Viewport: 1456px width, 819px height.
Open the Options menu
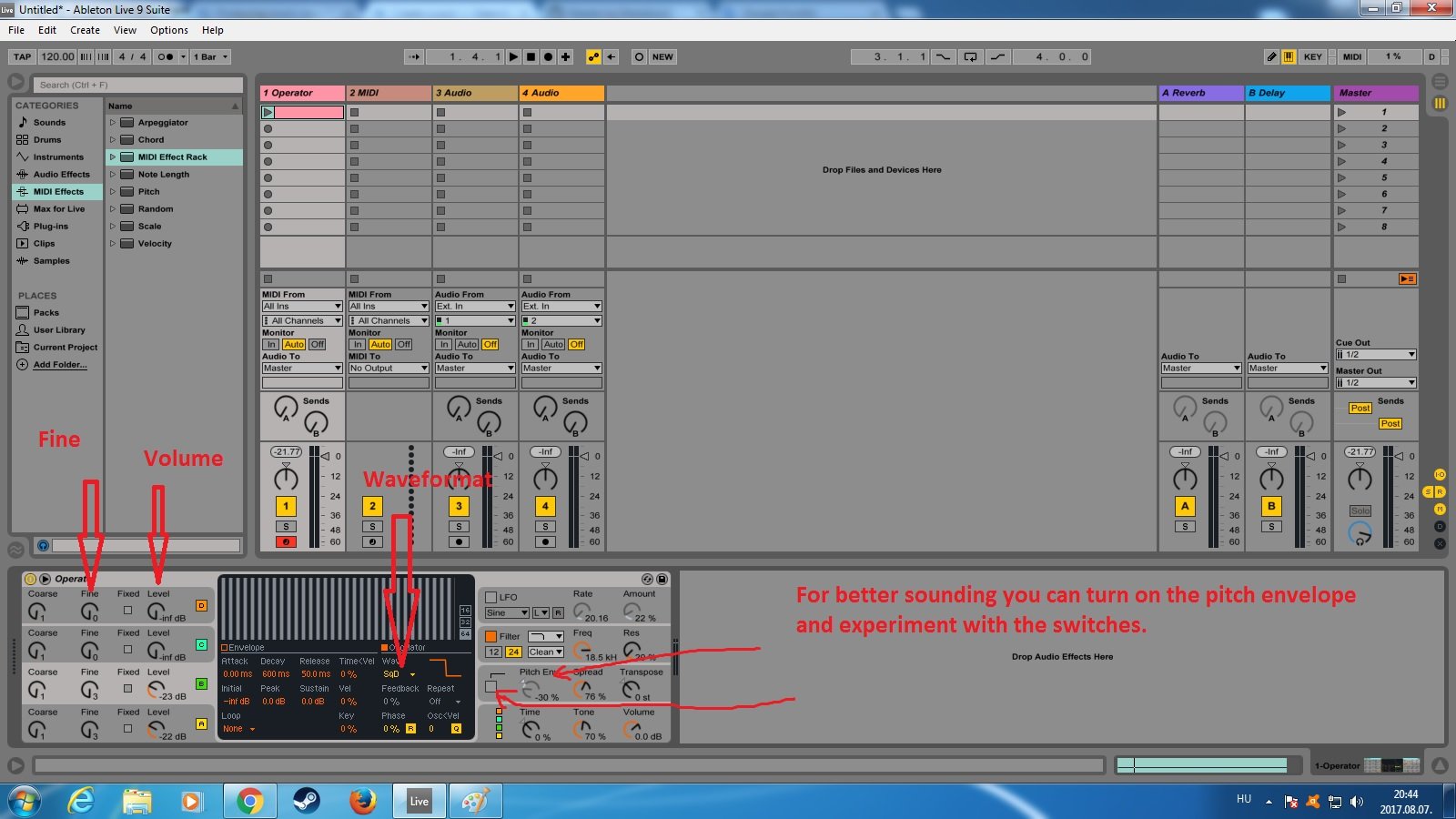coord(169,30)
